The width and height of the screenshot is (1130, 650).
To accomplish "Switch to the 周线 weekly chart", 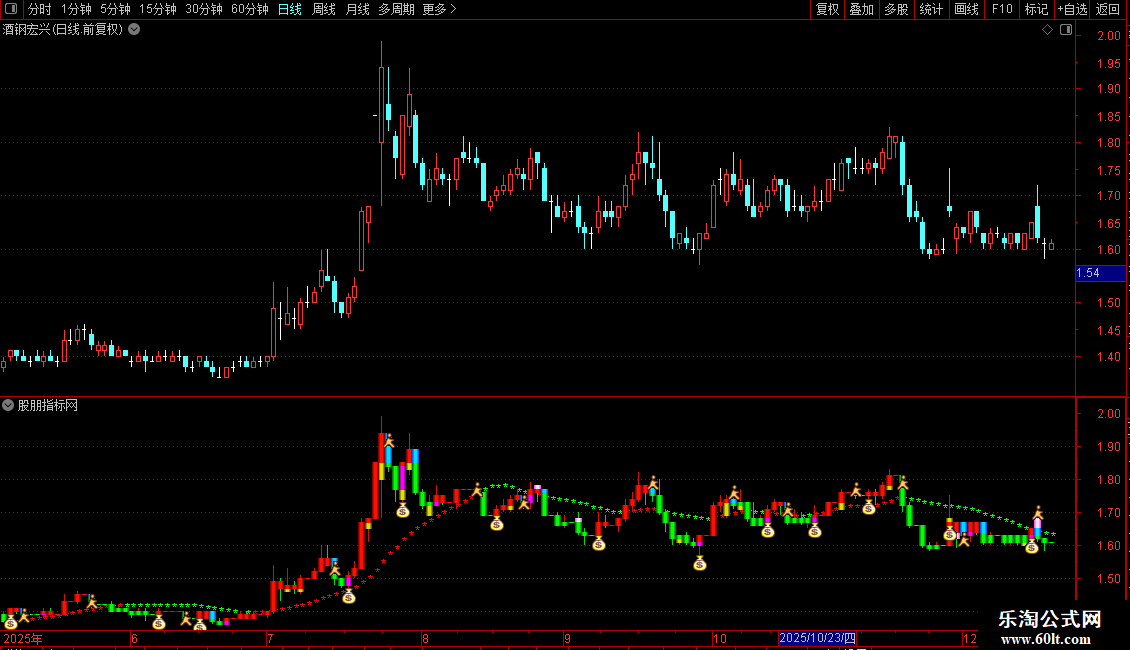I will (324, 9).
